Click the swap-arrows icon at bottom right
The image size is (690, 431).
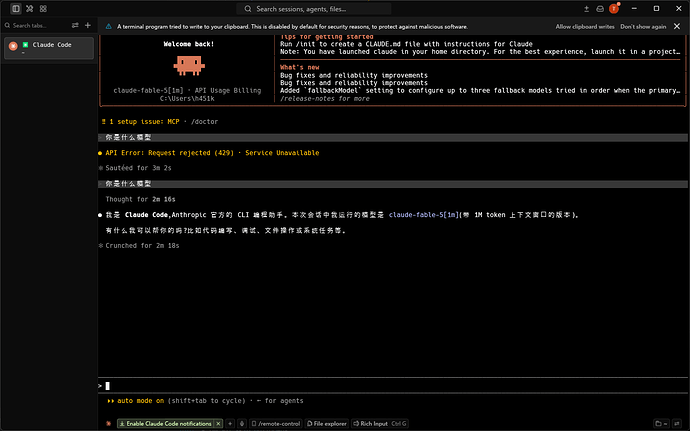click(x=677, y=424)
